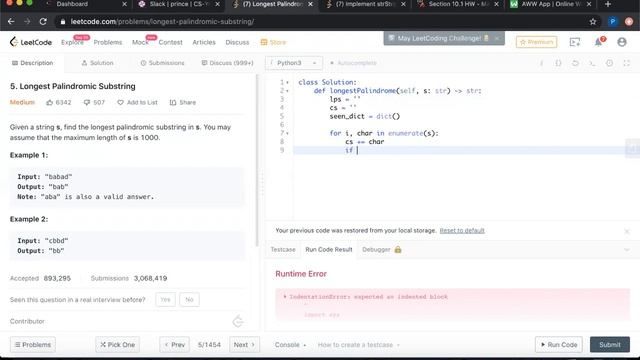The image size is (640, 360).
Task: Click the thumbs-up likes icon 6342
Action: point(50,102)
